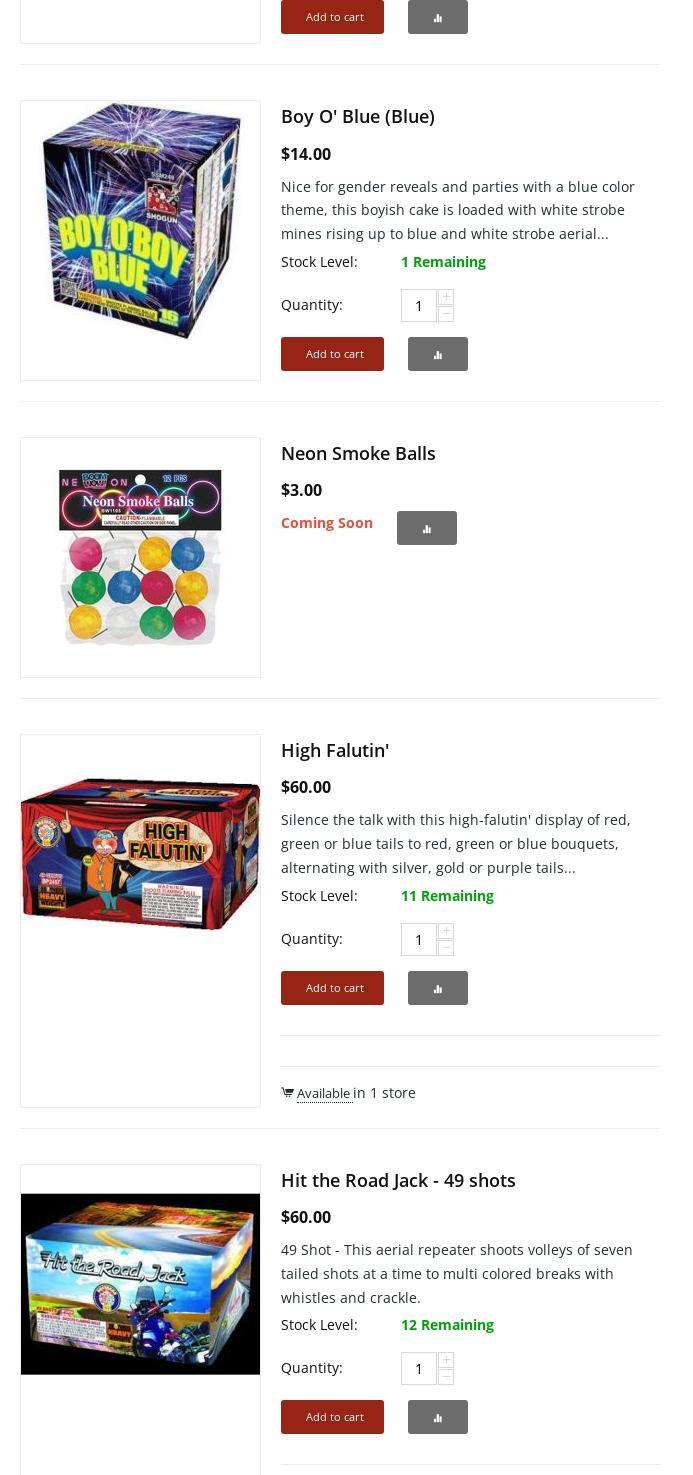Focus the Boy O' Blue quantity field
The height and width of the screenshot is (1475, 693).
(x=419, y=306)
